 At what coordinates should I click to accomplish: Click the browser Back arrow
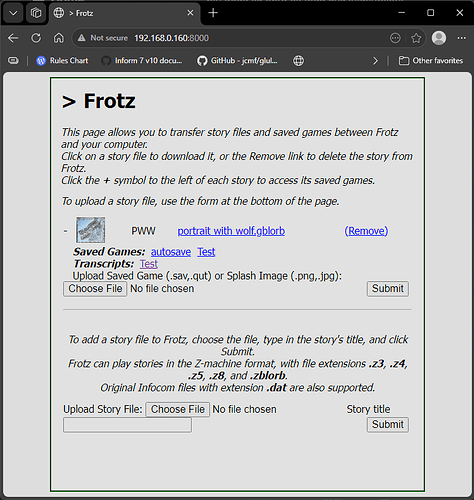(x=13, y=38)
